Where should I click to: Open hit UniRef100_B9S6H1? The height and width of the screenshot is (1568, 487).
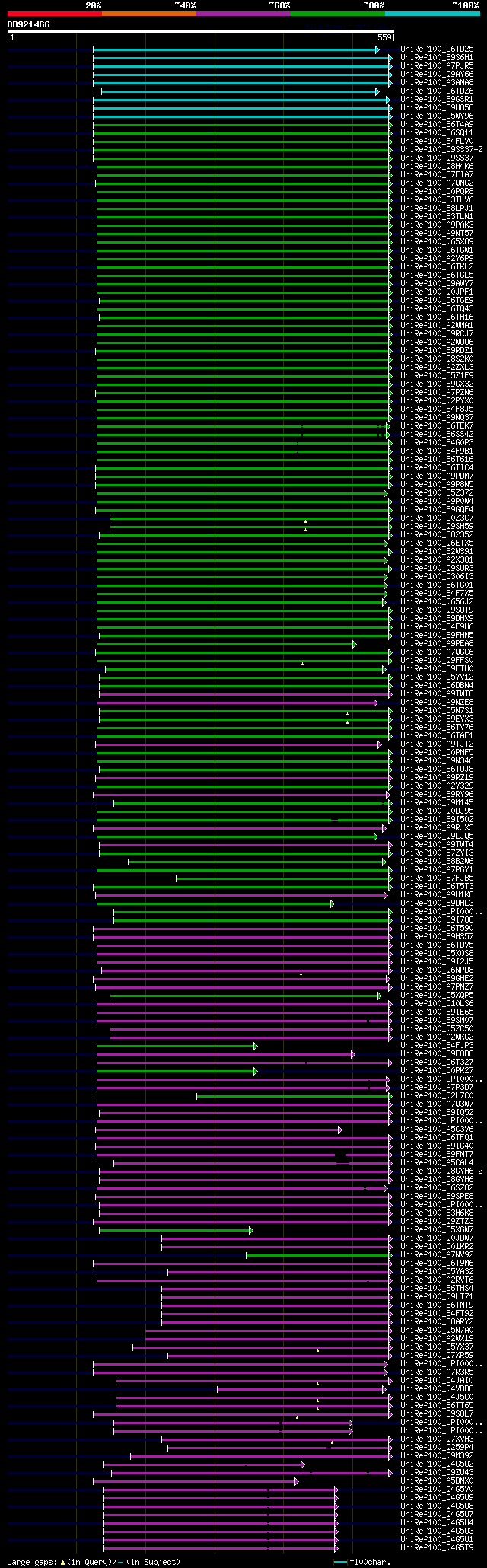click(437, 58)
